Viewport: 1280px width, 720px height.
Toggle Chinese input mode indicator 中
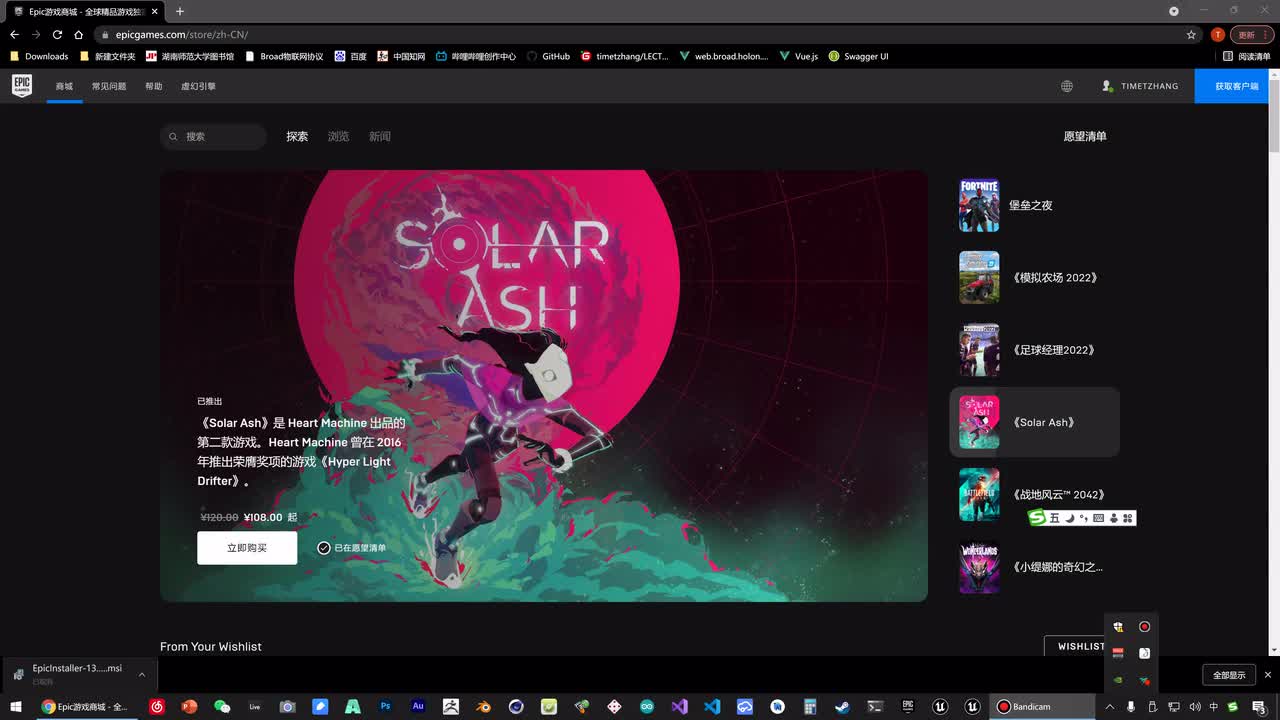[1214, 707]
